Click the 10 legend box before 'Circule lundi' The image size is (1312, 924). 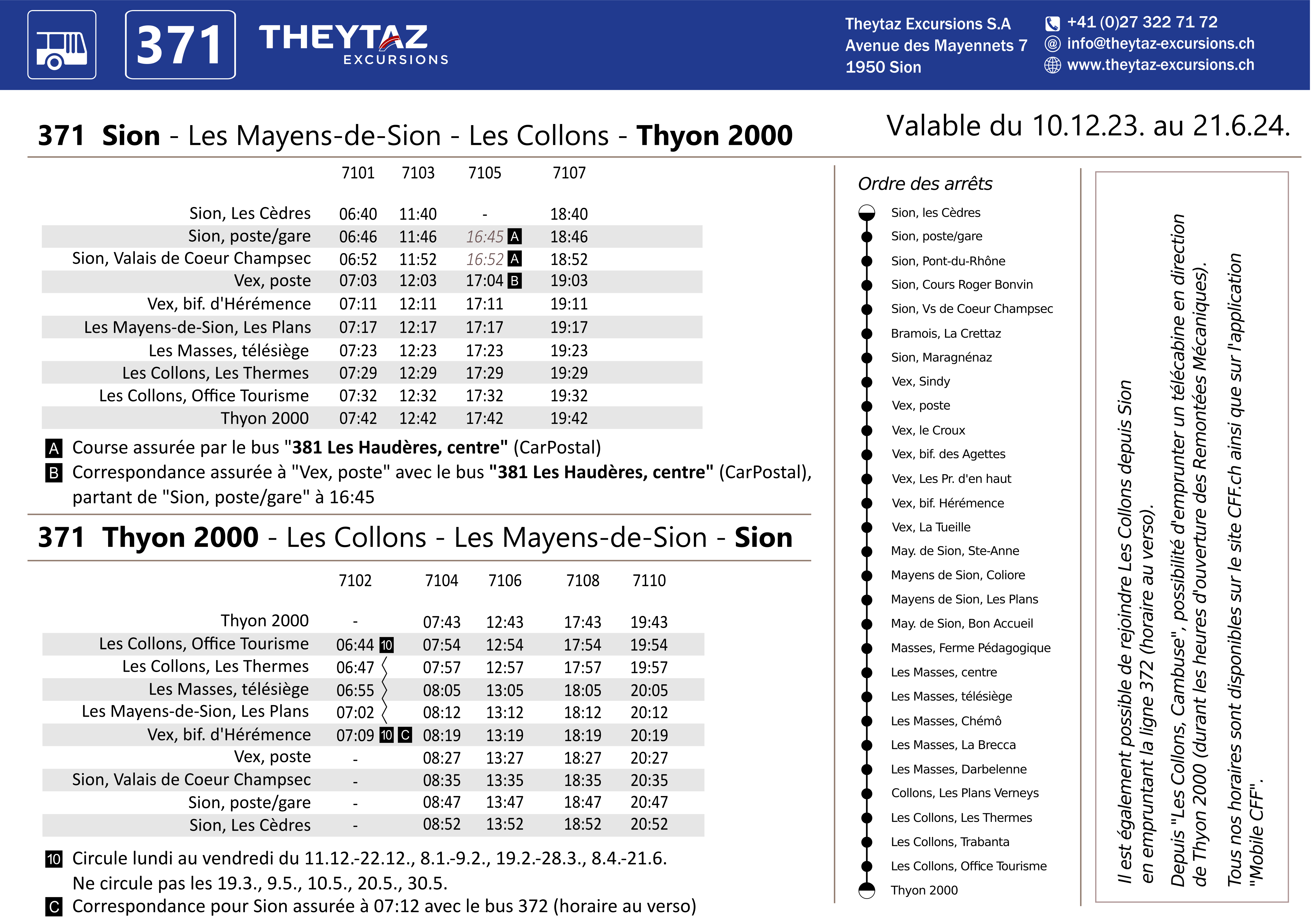[54, 859]
